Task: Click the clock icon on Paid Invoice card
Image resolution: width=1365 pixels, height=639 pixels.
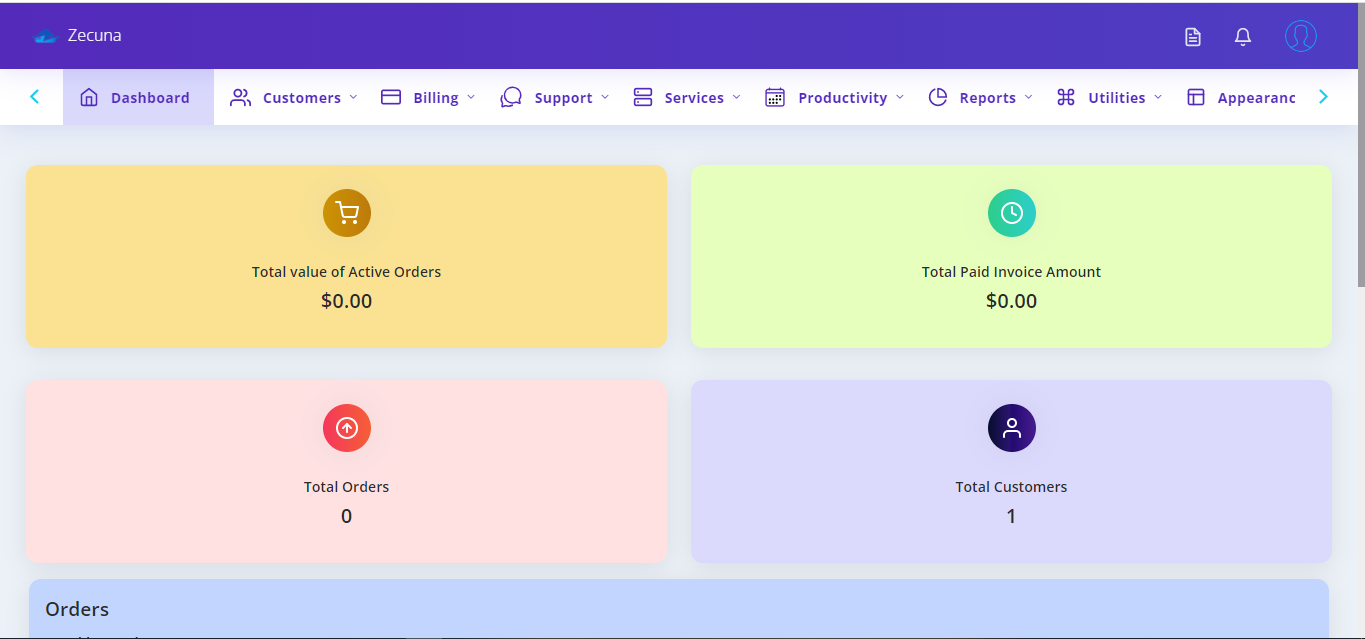Action: coord(1011,213)
